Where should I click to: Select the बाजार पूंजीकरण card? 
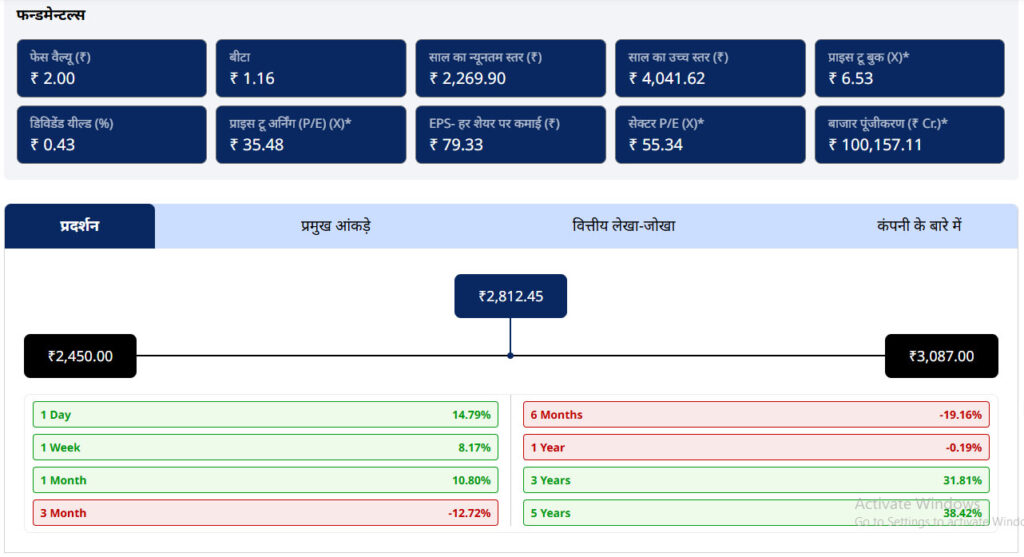click(x=909, y=134)
